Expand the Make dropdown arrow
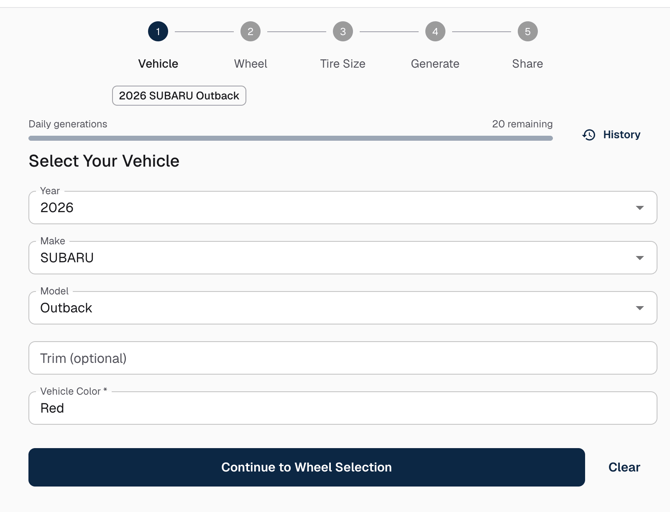 coord(640,258)
